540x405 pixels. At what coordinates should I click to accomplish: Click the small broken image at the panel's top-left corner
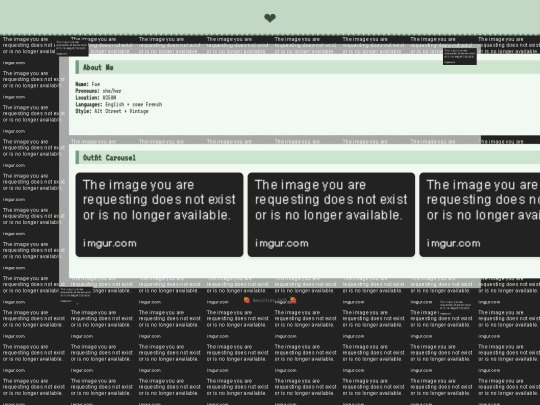click(x=72, y=48)
